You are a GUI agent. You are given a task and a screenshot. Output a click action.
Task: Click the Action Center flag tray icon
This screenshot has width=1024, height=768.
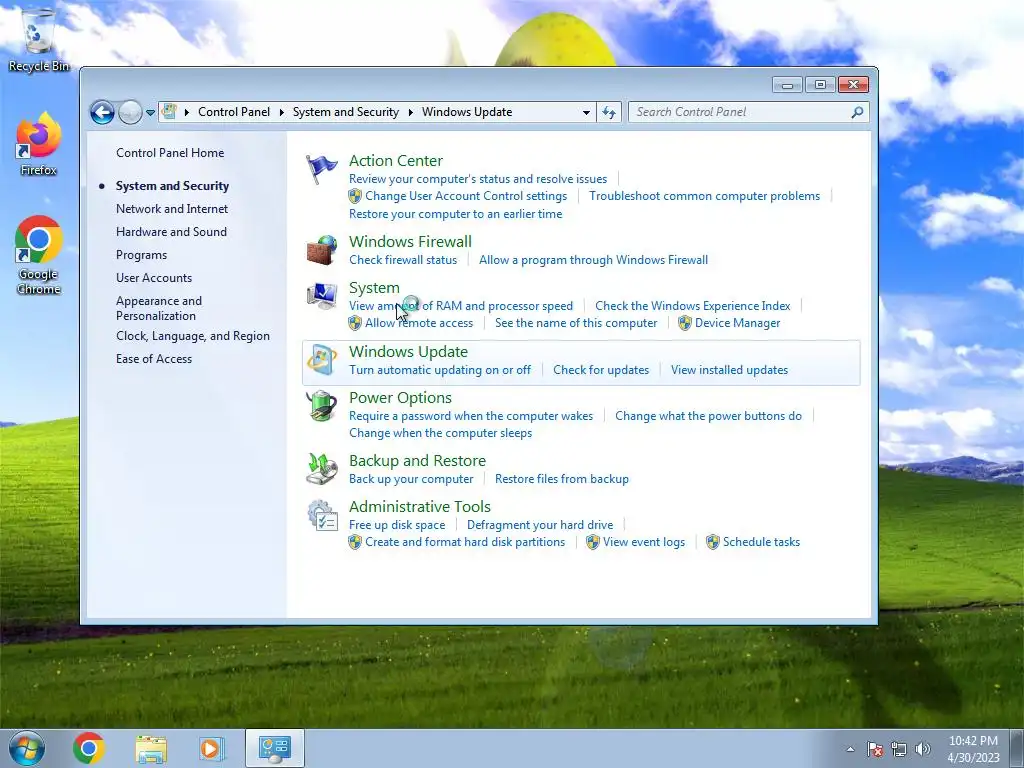875,749
